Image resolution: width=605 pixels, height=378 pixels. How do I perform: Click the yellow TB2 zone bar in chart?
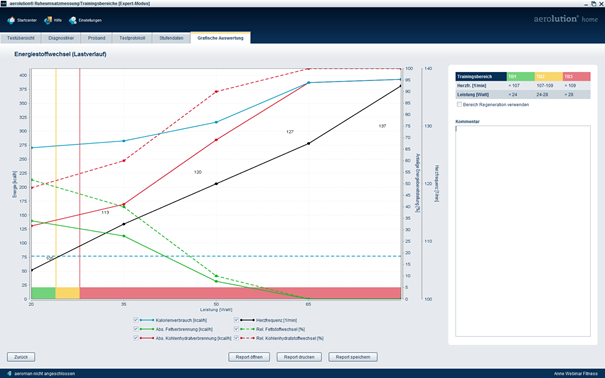coord(68,293)
